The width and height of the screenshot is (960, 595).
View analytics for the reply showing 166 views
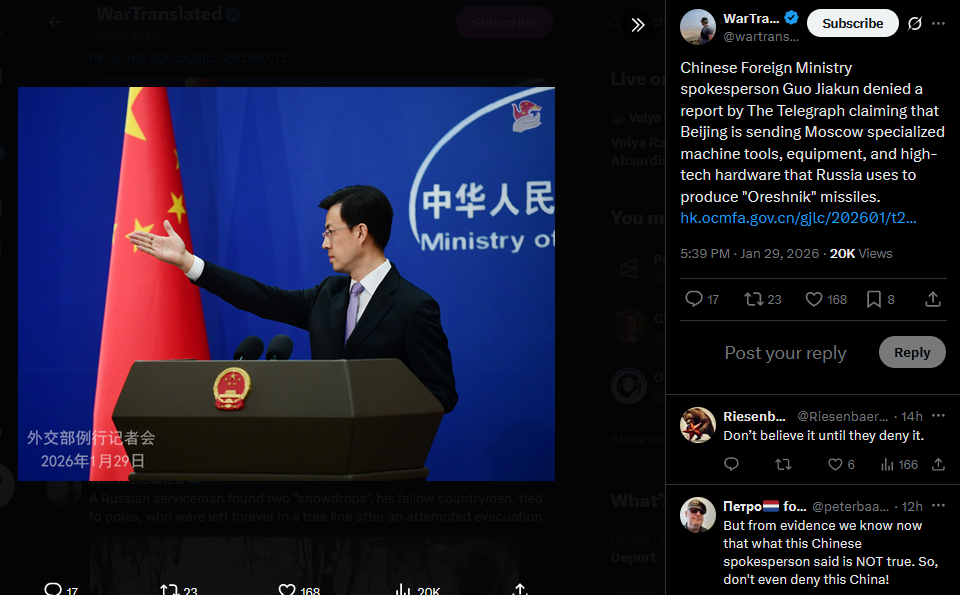click(899, 465)
